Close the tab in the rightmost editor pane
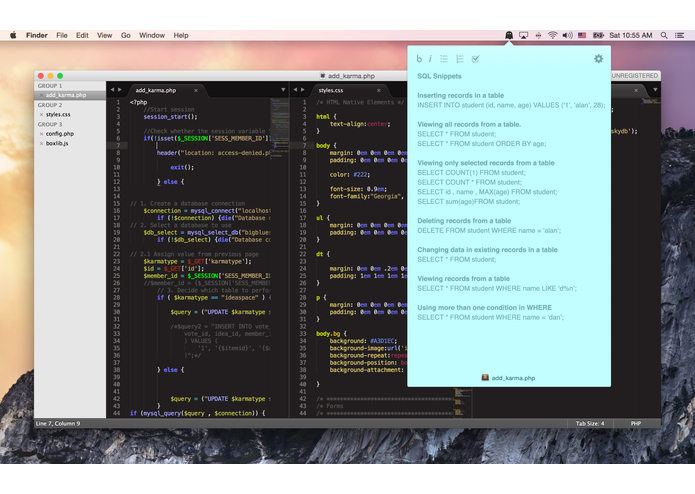Screen dimensions: 695x494 636,90
